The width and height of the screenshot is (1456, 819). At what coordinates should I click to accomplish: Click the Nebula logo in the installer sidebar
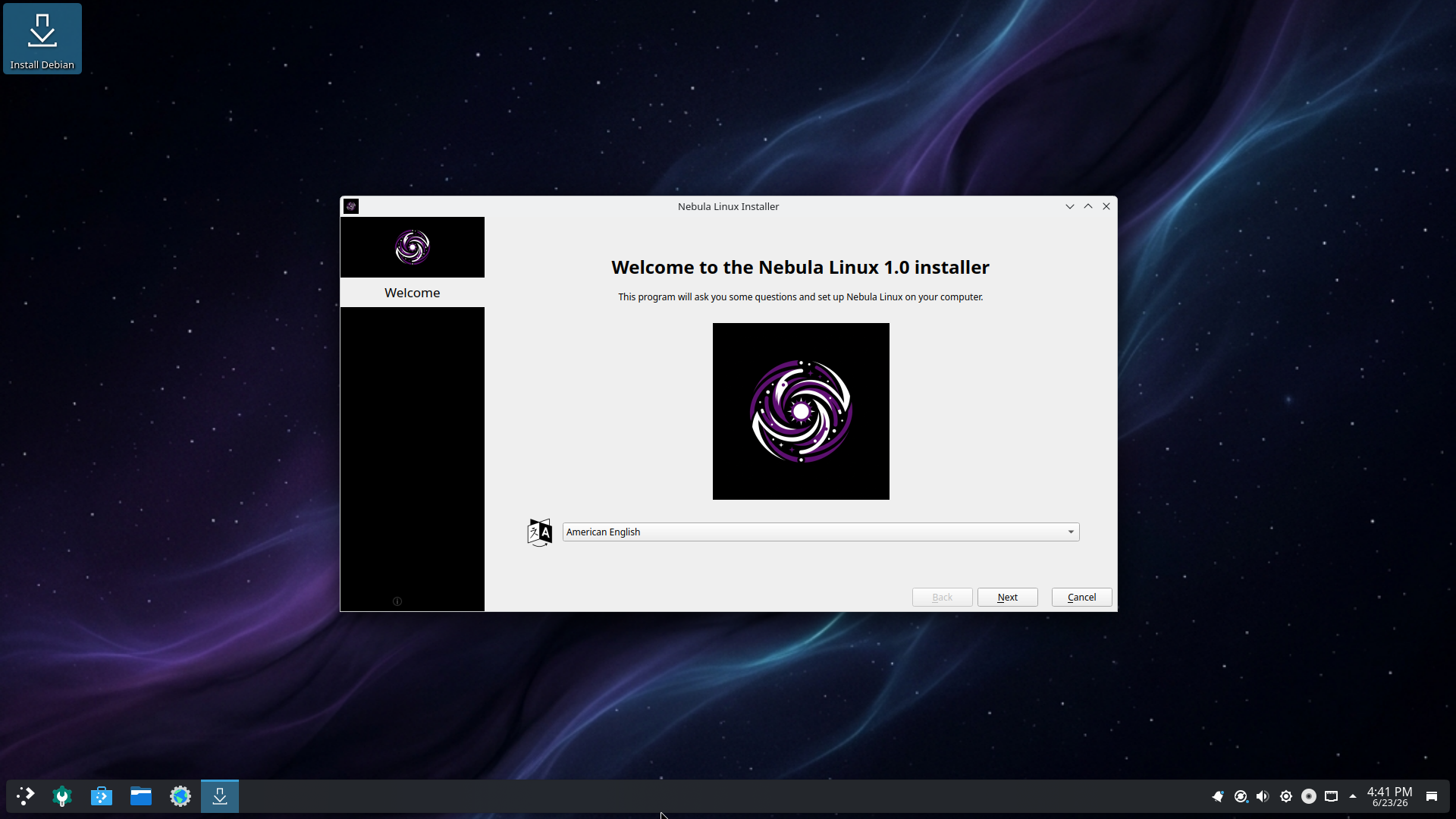tap(413, 247)
